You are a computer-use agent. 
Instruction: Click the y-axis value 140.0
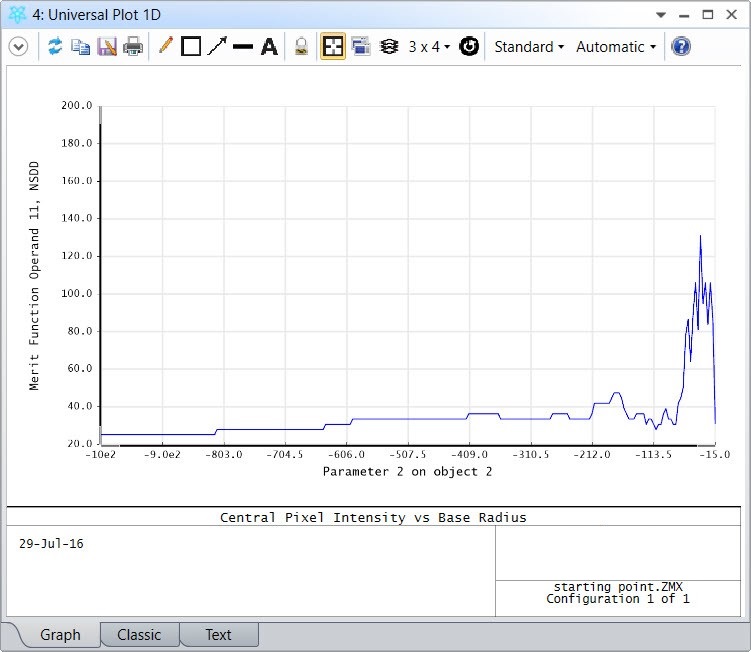pyautogui.click(x=77, y=218)
